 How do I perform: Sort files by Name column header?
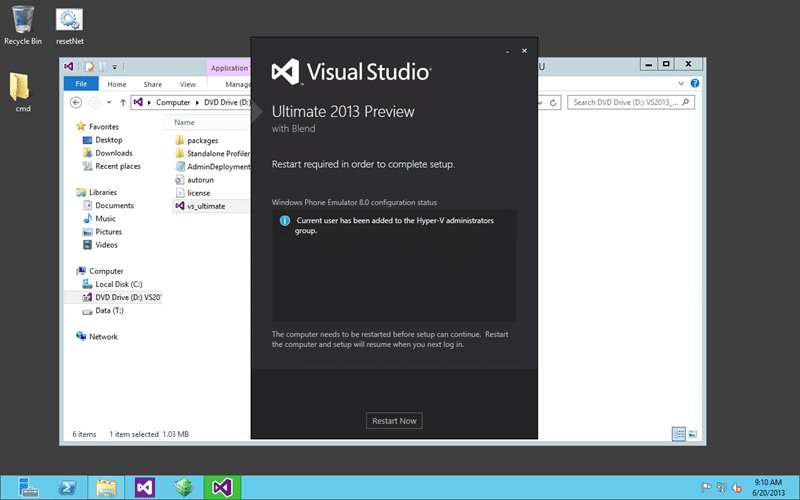pyautogui.click(x=184, y=122)
